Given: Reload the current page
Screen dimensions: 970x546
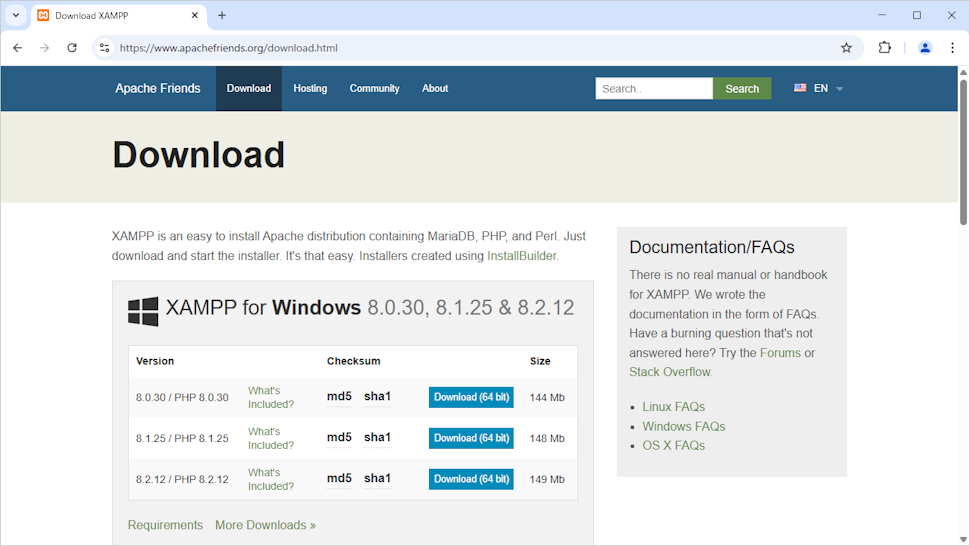Looking at the screenshot, I should click(72, 48).
